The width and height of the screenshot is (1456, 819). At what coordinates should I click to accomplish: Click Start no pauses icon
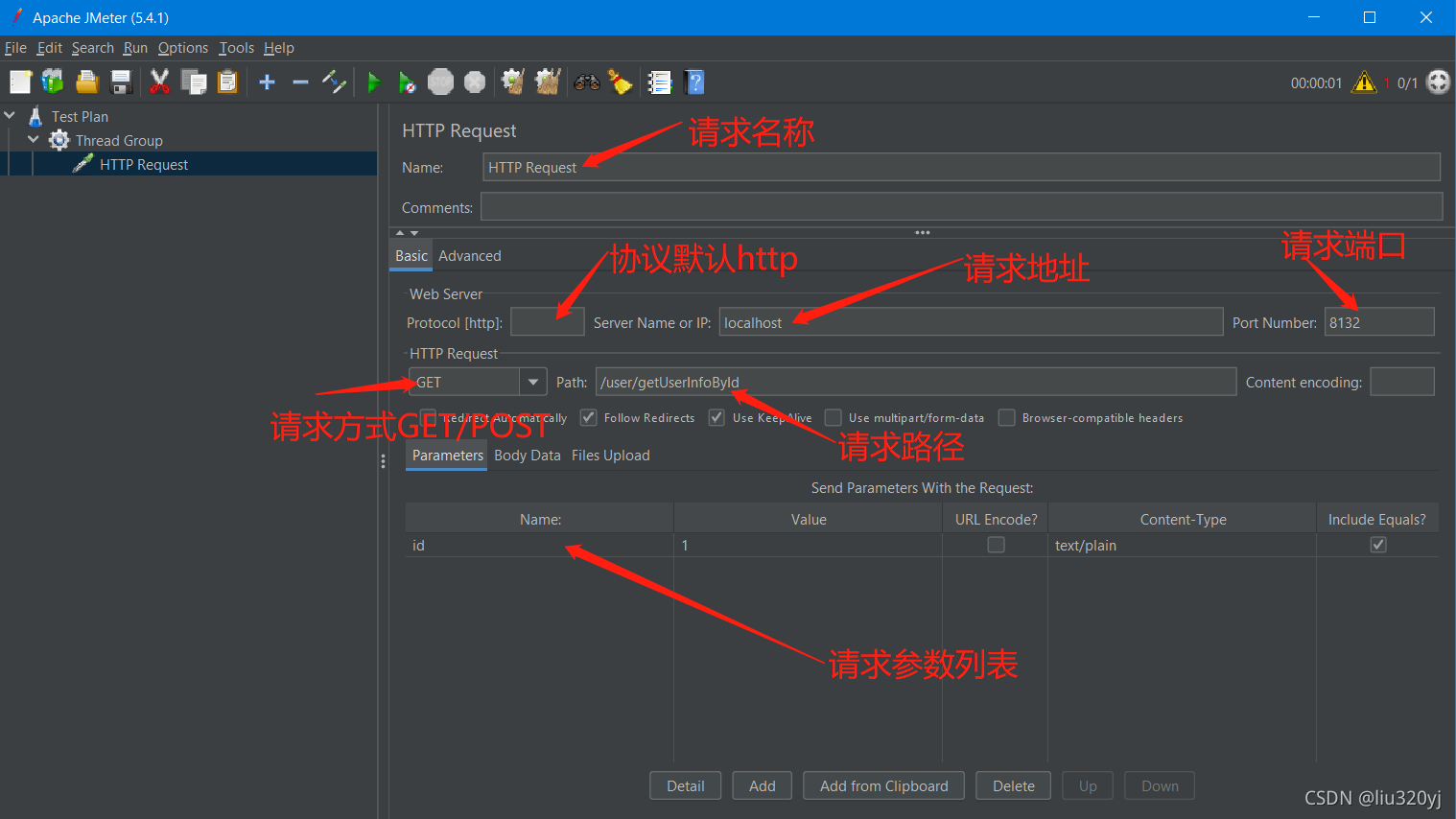pos(407,82)
